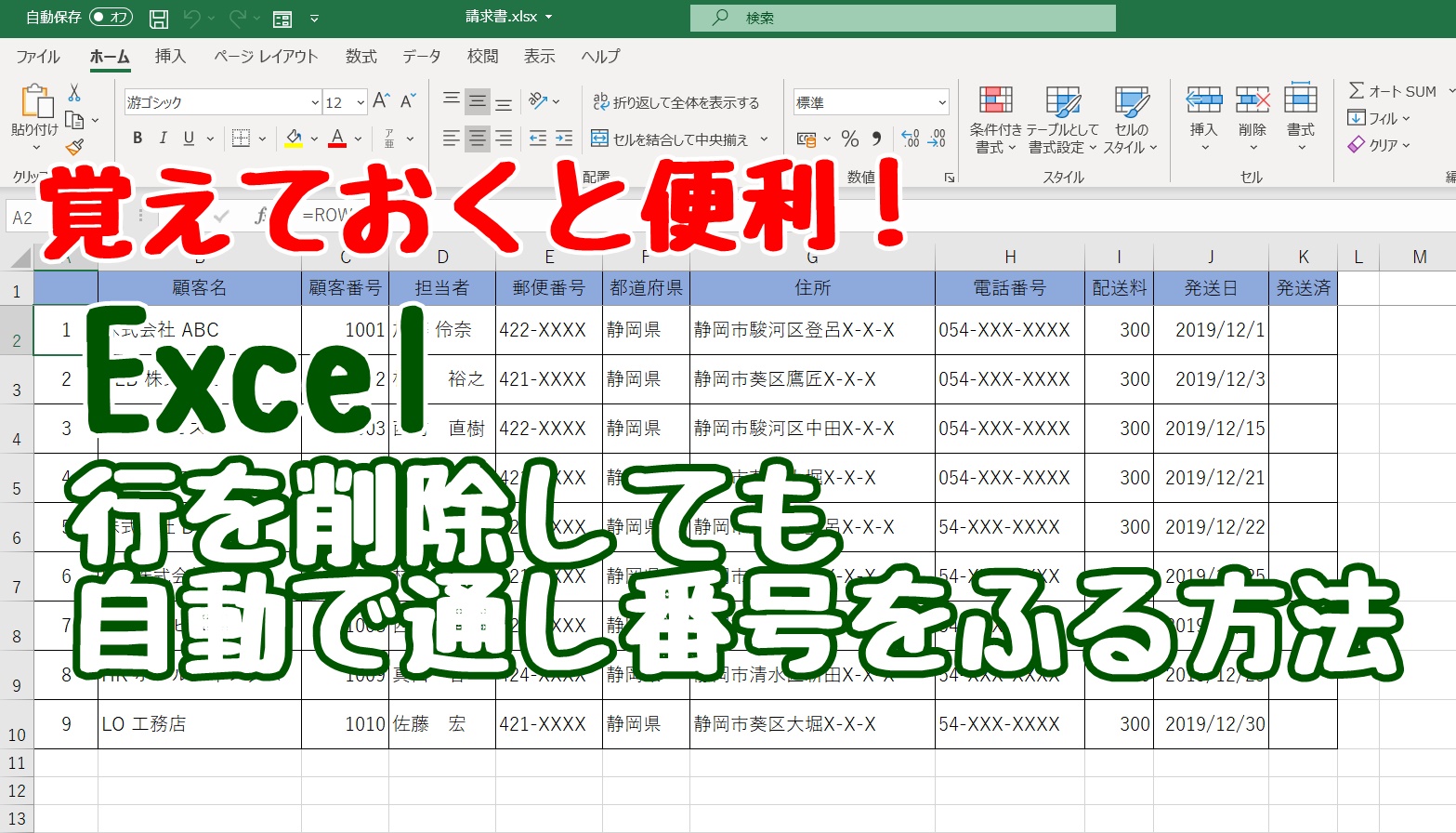
Task: Increase font size with large A
Action: (380, 101)
